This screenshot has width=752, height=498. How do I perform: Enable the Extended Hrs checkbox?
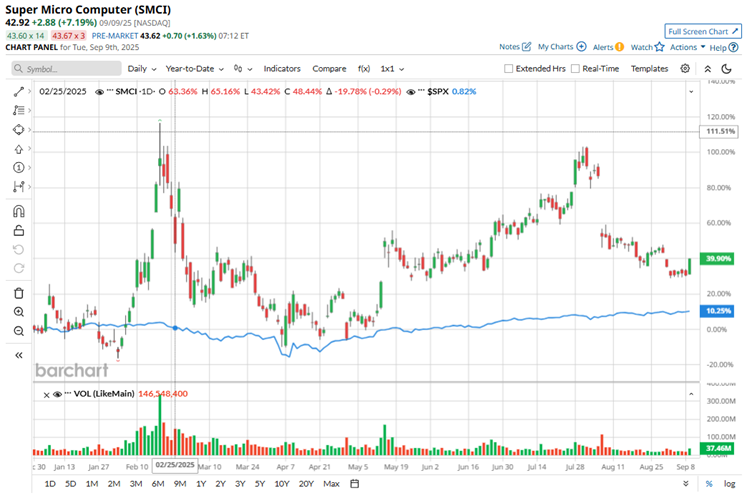pyautogui.click(x=508, y=69)
